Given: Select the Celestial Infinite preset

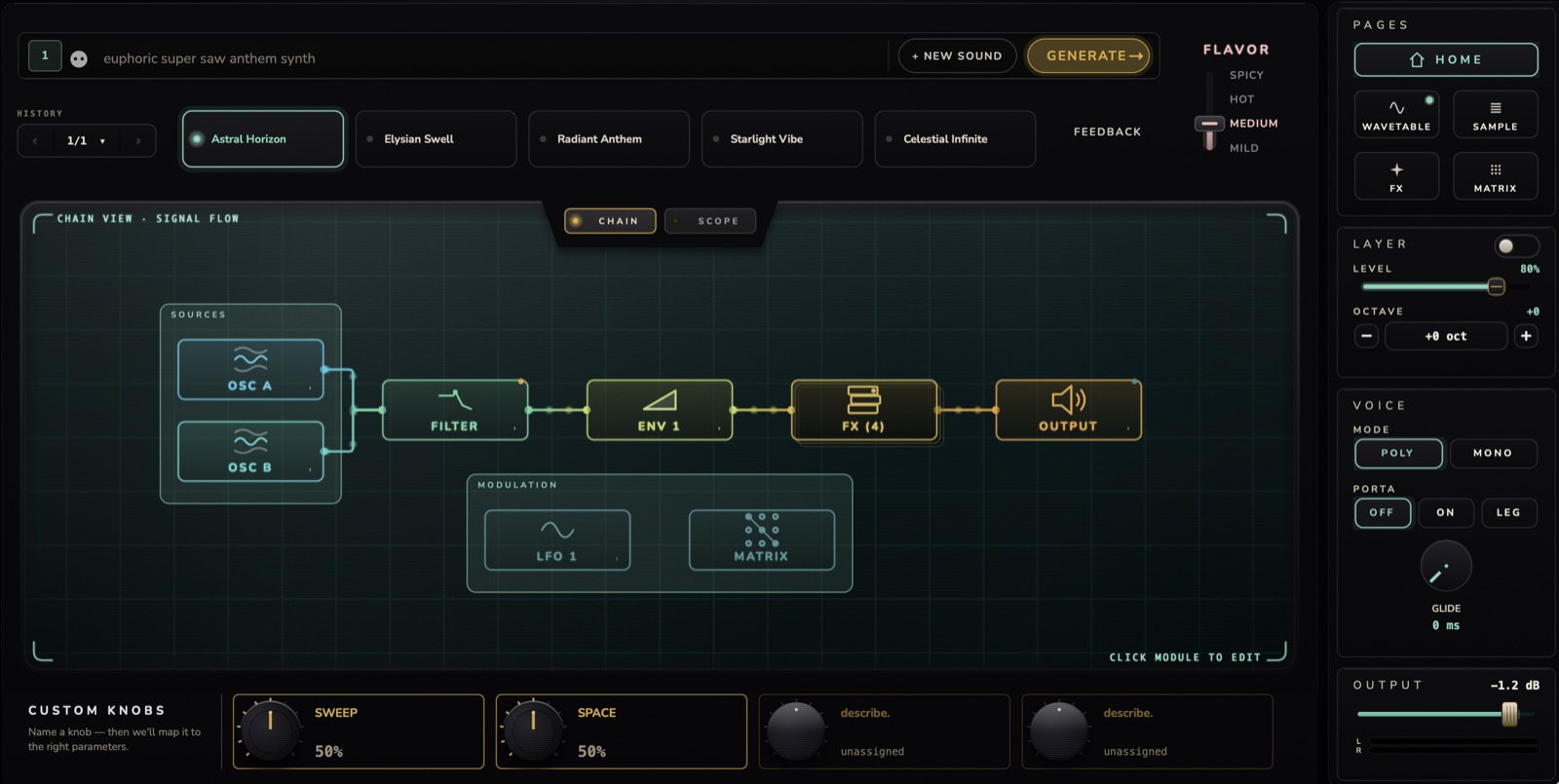Looking at the screenshot, I should [x=955, y=139].
